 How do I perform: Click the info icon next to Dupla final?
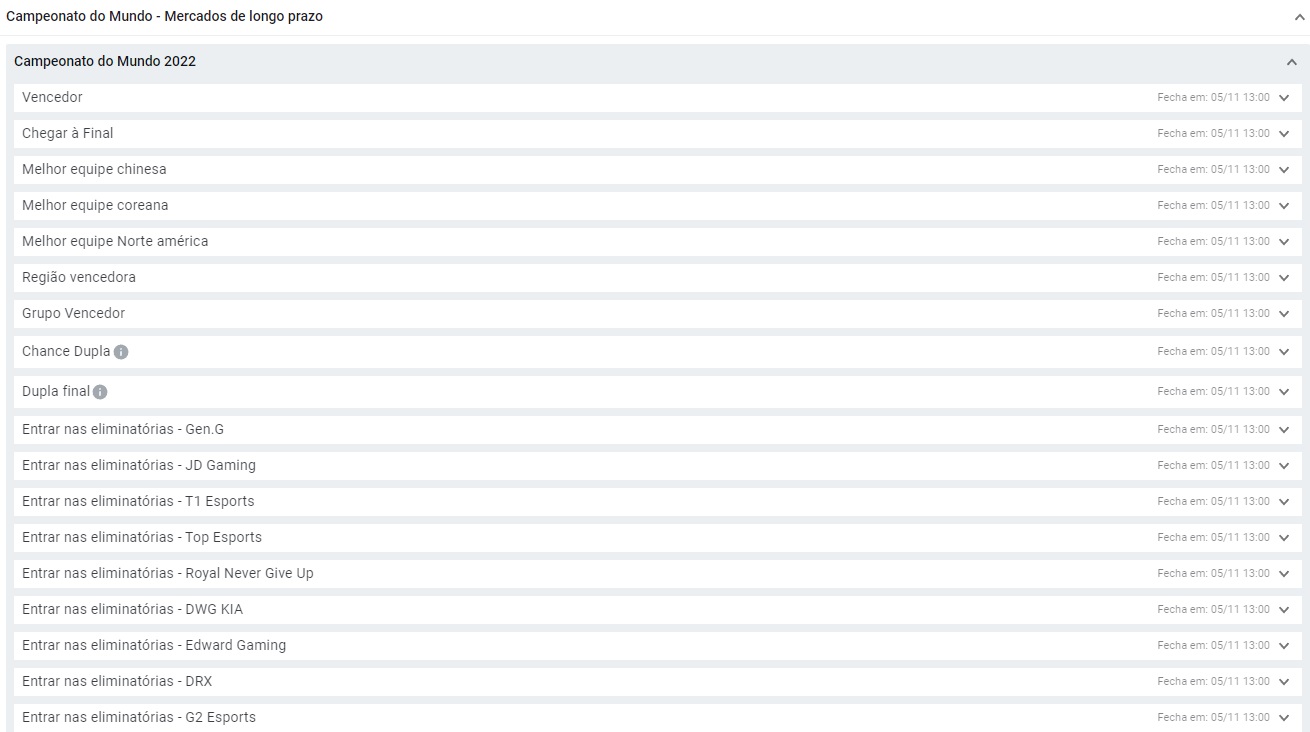100,392
